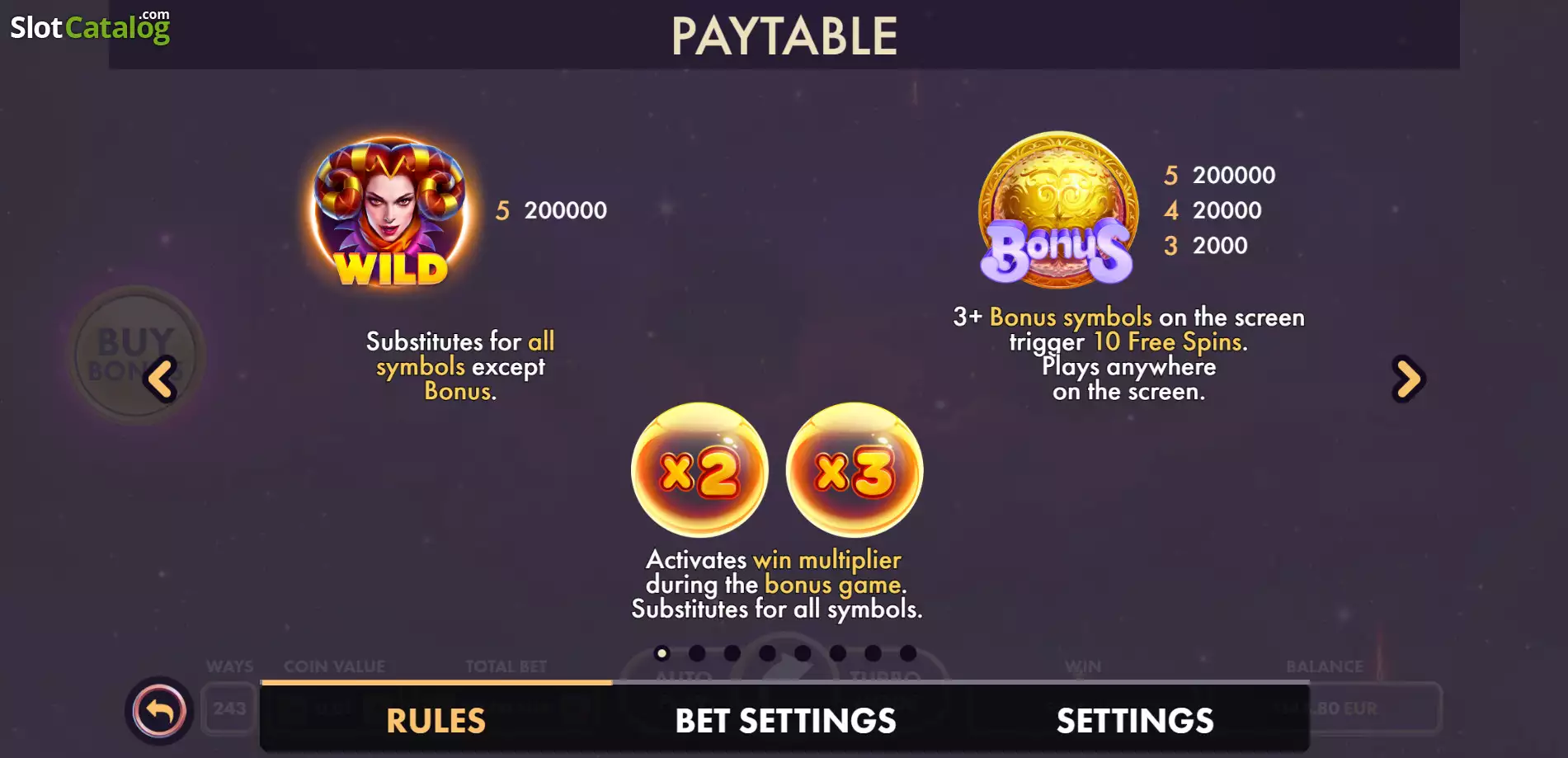1568x758 pixels.
Task: Open the Rules tab
Action: click(436, 718)
